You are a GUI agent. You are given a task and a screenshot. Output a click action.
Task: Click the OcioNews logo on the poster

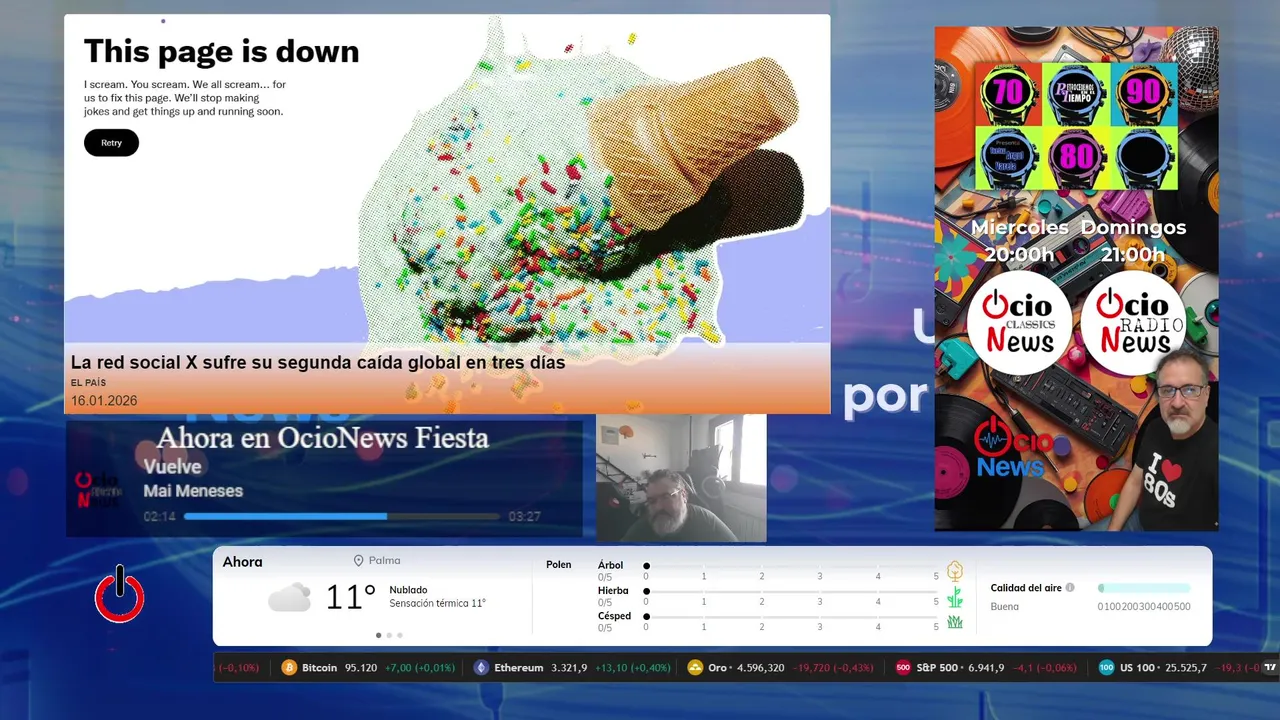tap(1012, 447)
